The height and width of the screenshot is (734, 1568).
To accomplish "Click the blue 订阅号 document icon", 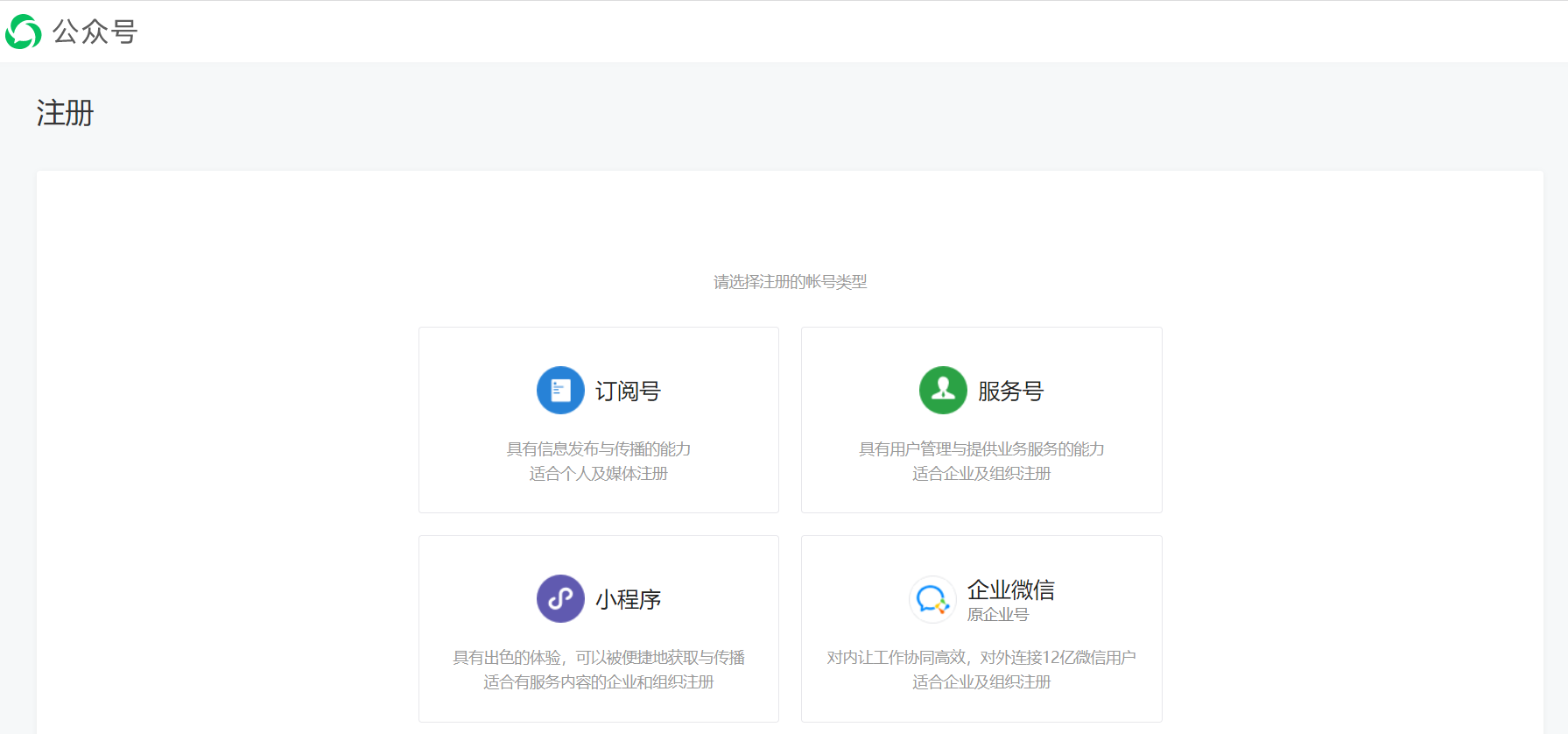I will point(560,390).
